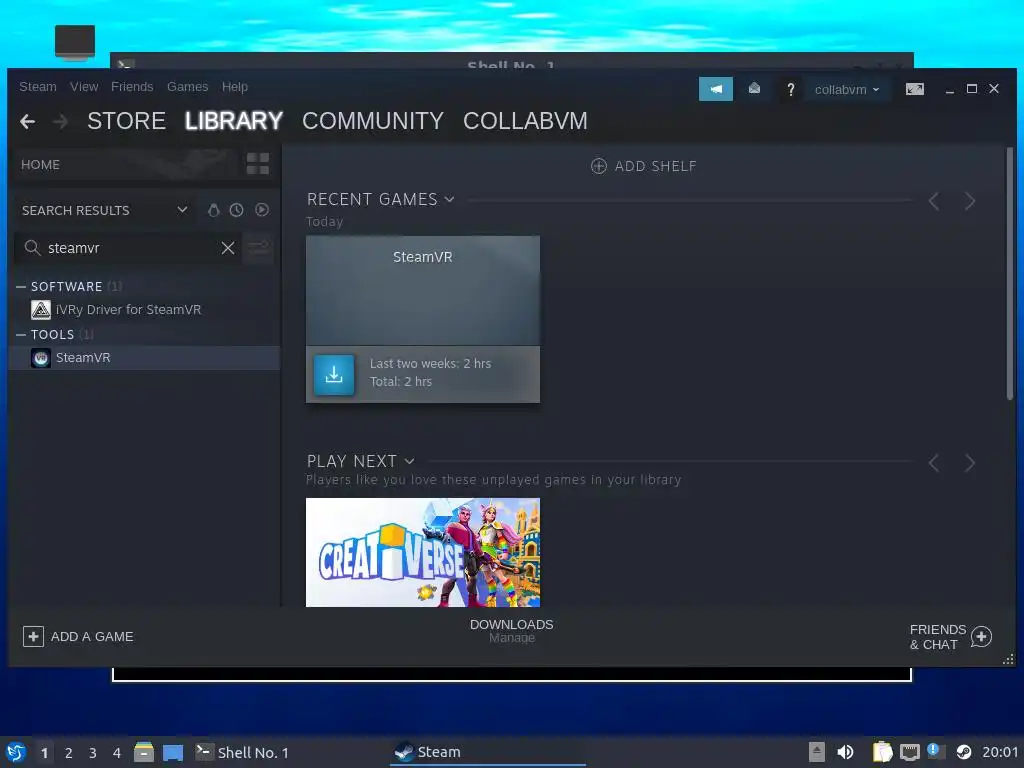Clear the steamvr search text
The height and width of the screenshot is (768, 1024).
(x=228, y=248)
